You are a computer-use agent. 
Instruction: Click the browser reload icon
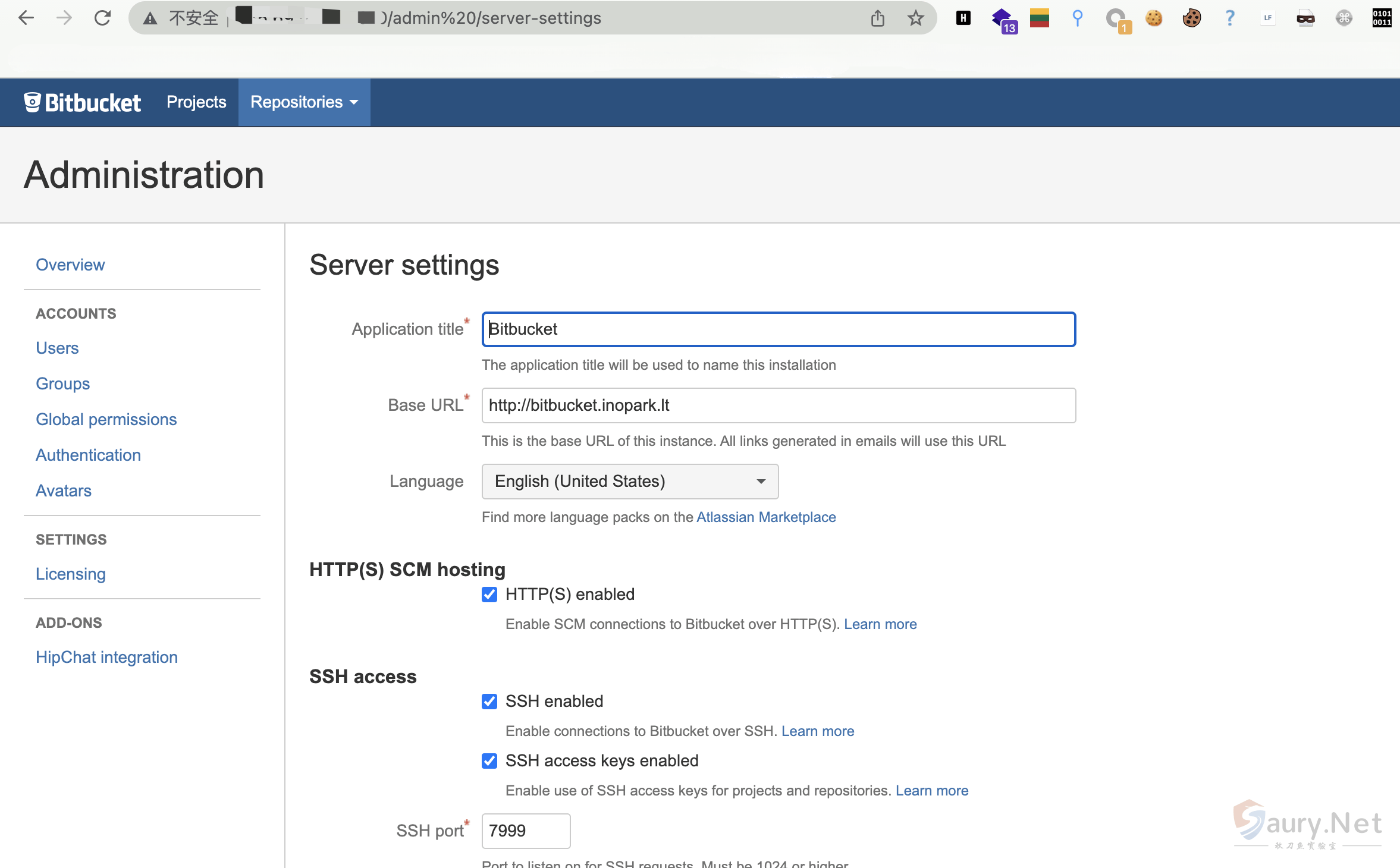(102, 18)
